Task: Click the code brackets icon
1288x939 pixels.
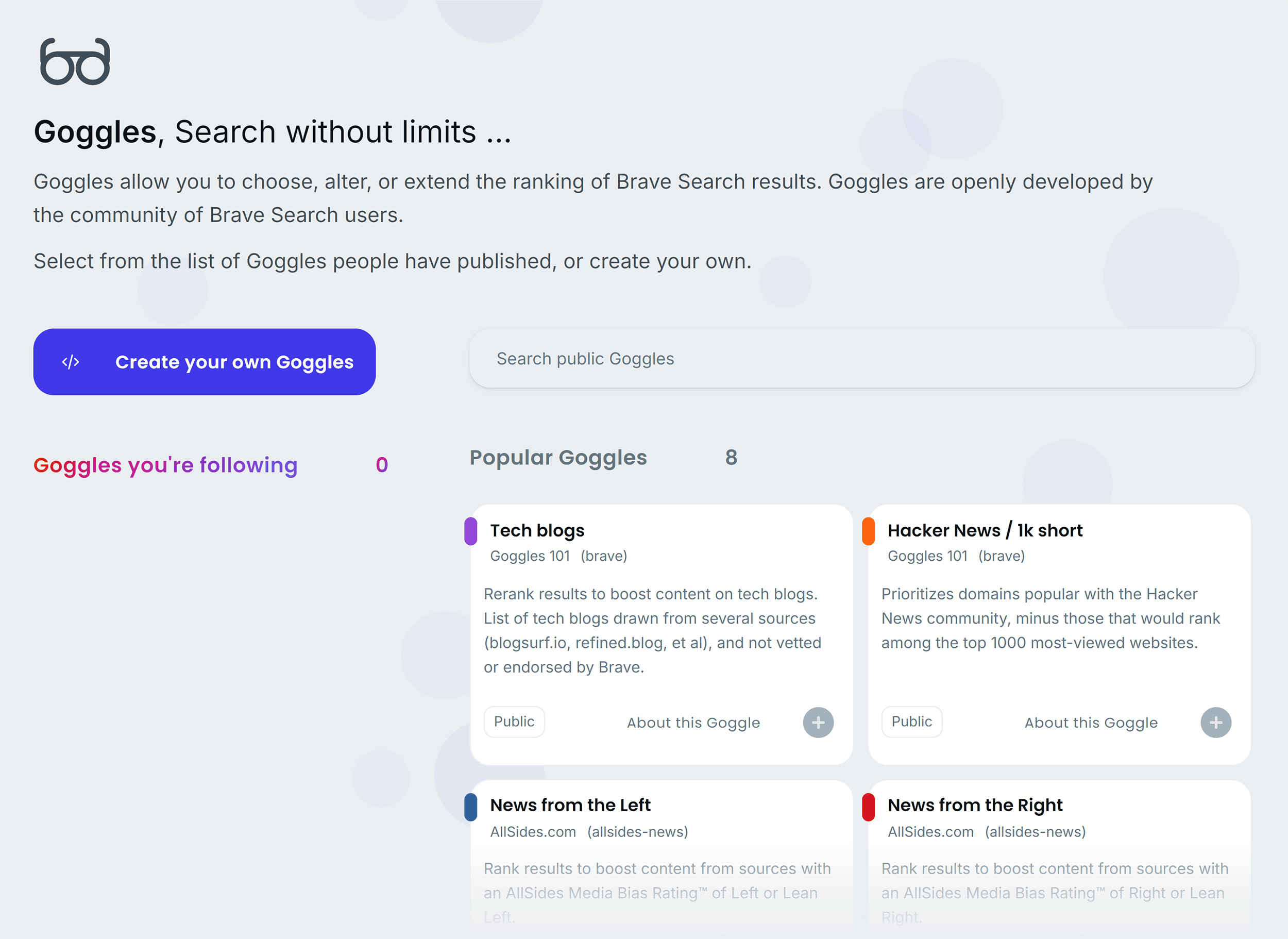Action: (x=71, y=362)
